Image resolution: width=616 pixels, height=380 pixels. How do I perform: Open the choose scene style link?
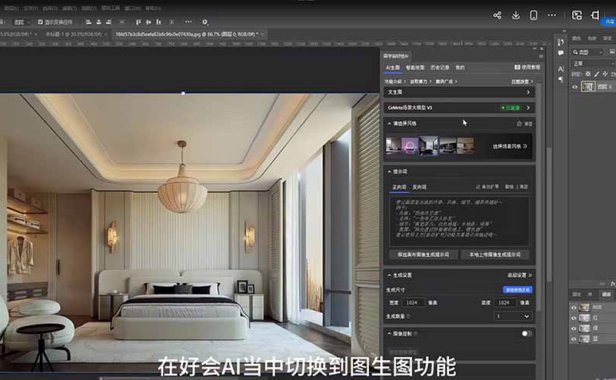coord(510,146)
